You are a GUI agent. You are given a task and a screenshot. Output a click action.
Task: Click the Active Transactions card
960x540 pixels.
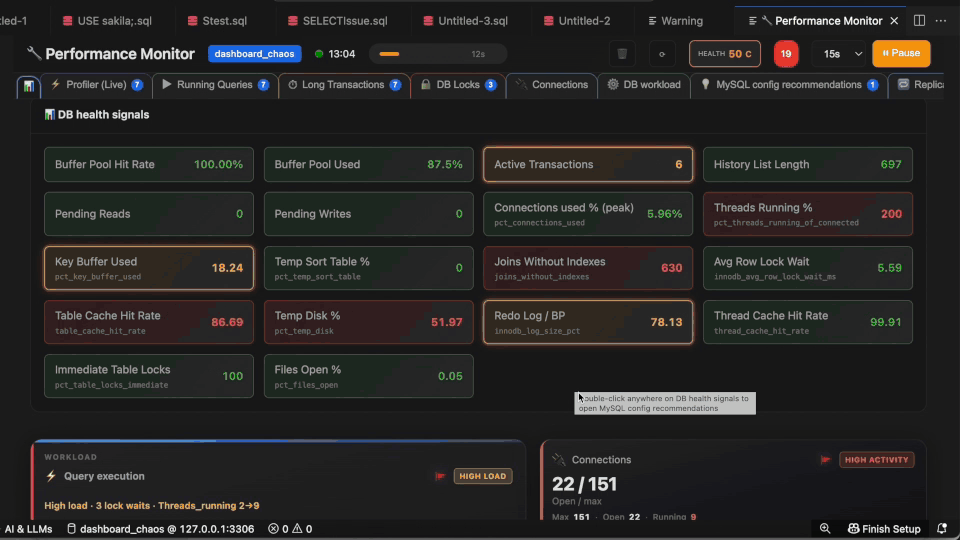(x=588, y=164)
